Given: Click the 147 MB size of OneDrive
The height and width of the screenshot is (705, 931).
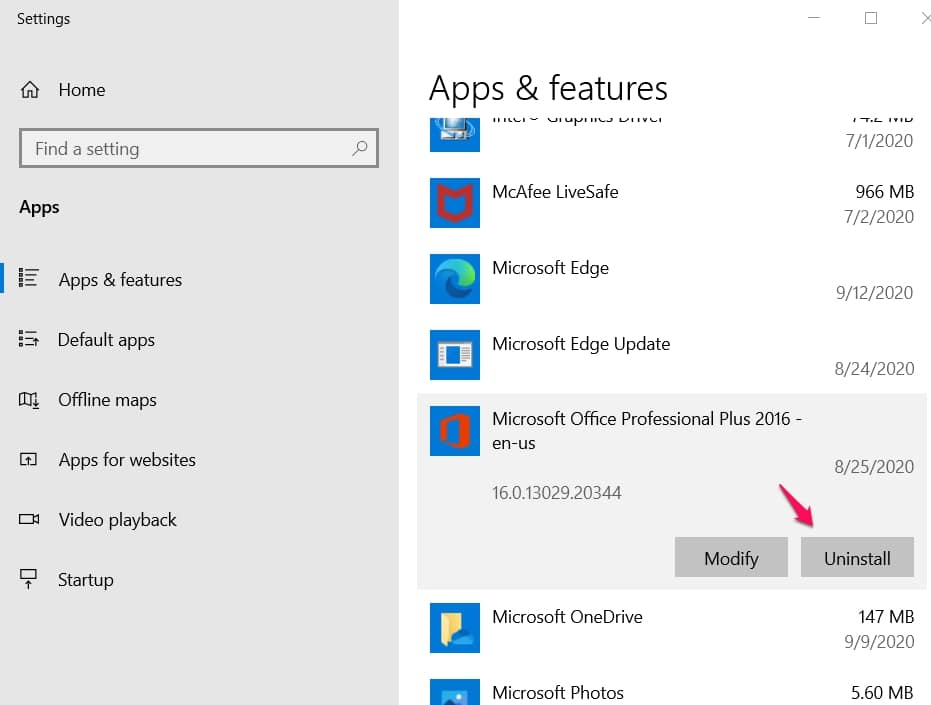Looking at the screenshot, I should click(x=886, y=617).
